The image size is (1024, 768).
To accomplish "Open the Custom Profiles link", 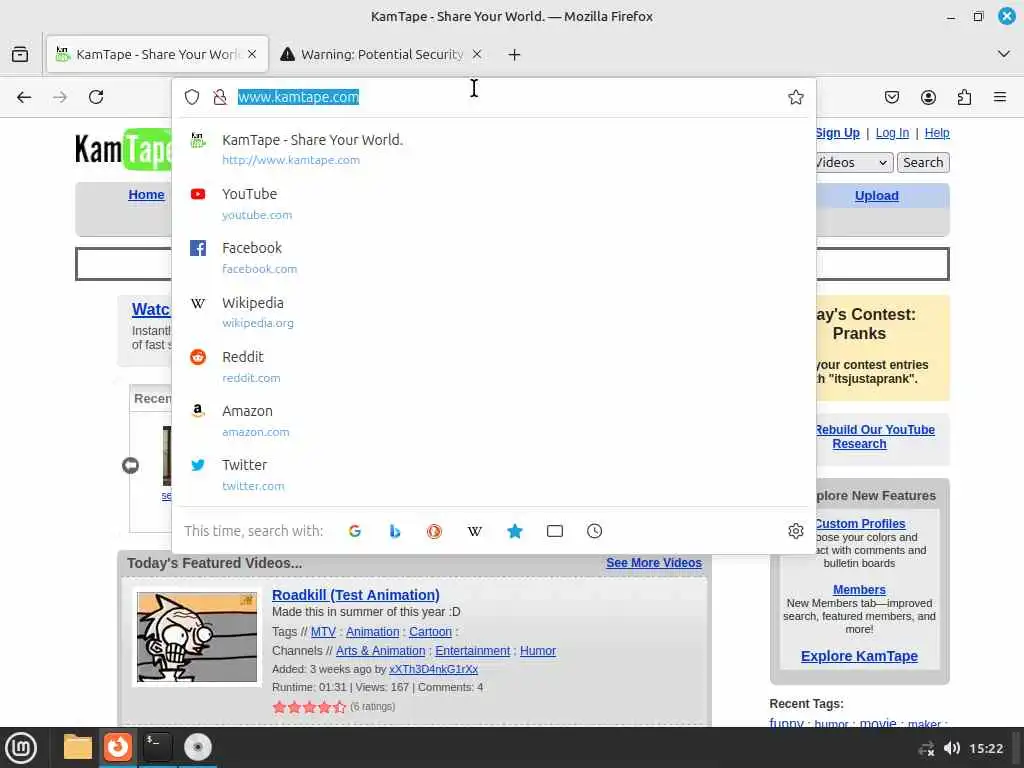I will coord(860,524).
